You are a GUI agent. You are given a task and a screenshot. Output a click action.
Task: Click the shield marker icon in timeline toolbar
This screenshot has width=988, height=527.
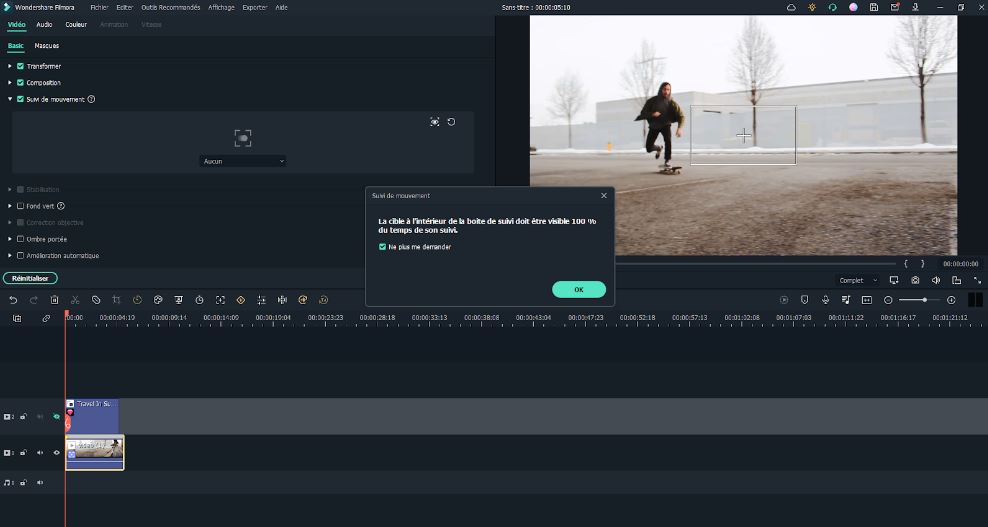[805, 300]
